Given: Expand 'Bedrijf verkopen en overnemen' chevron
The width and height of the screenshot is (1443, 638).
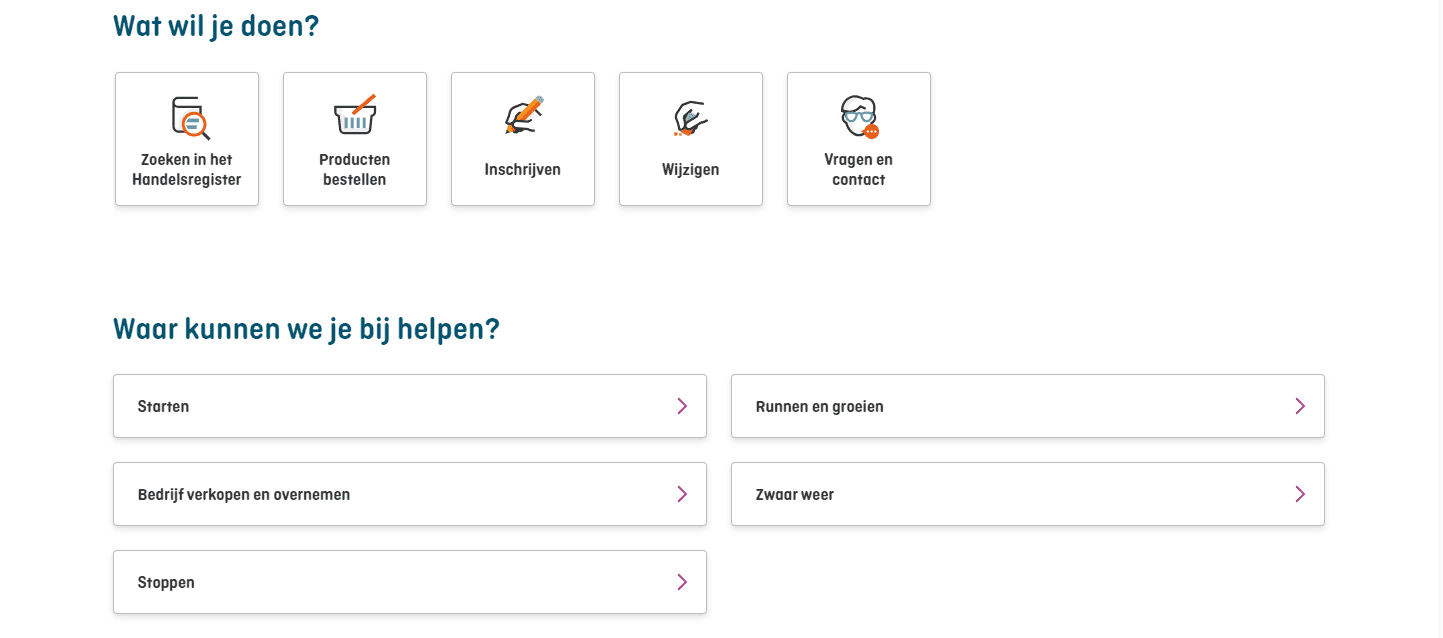Looking at the screenshot, I should click(x=682, y=494).
